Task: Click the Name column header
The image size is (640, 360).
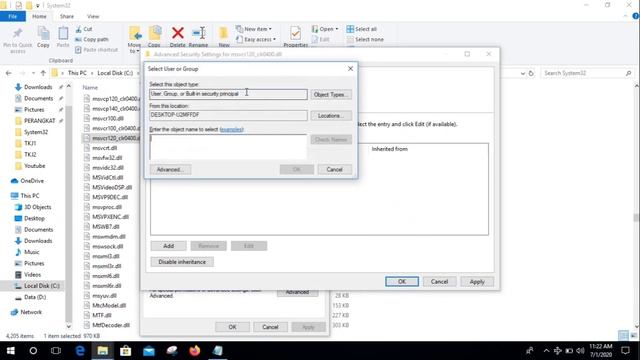Action: (90, 87)
